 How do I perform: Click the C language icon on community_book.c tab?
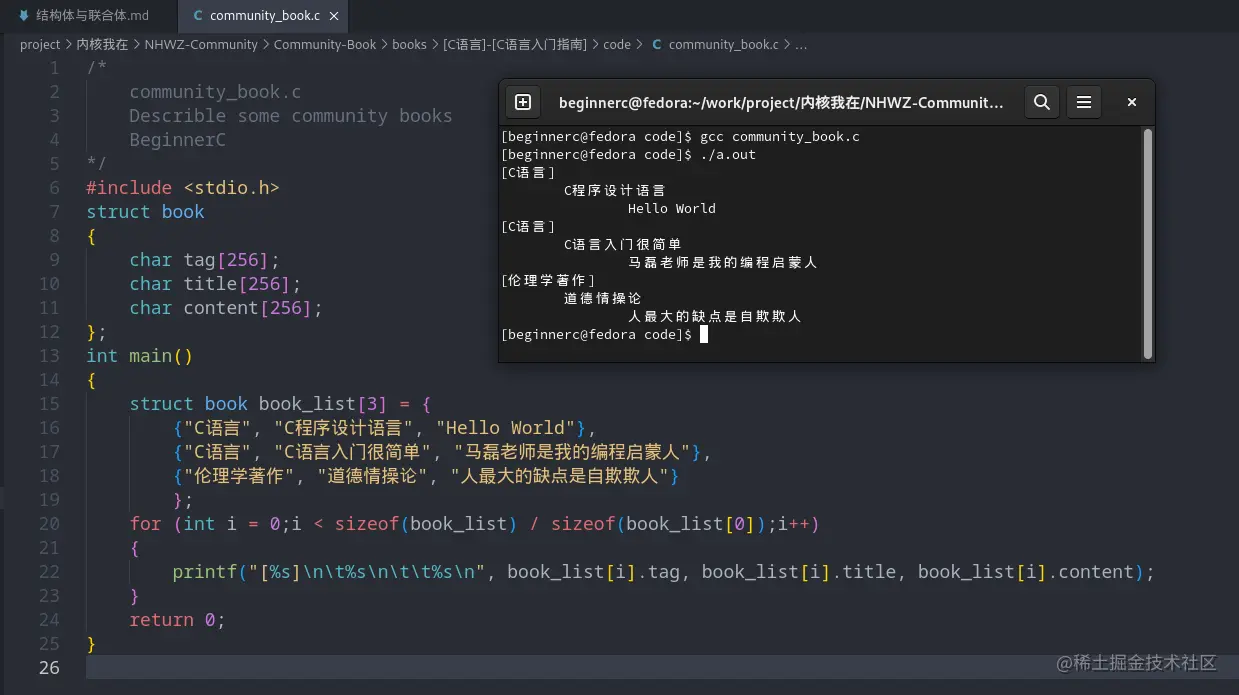tap(196, 16)
